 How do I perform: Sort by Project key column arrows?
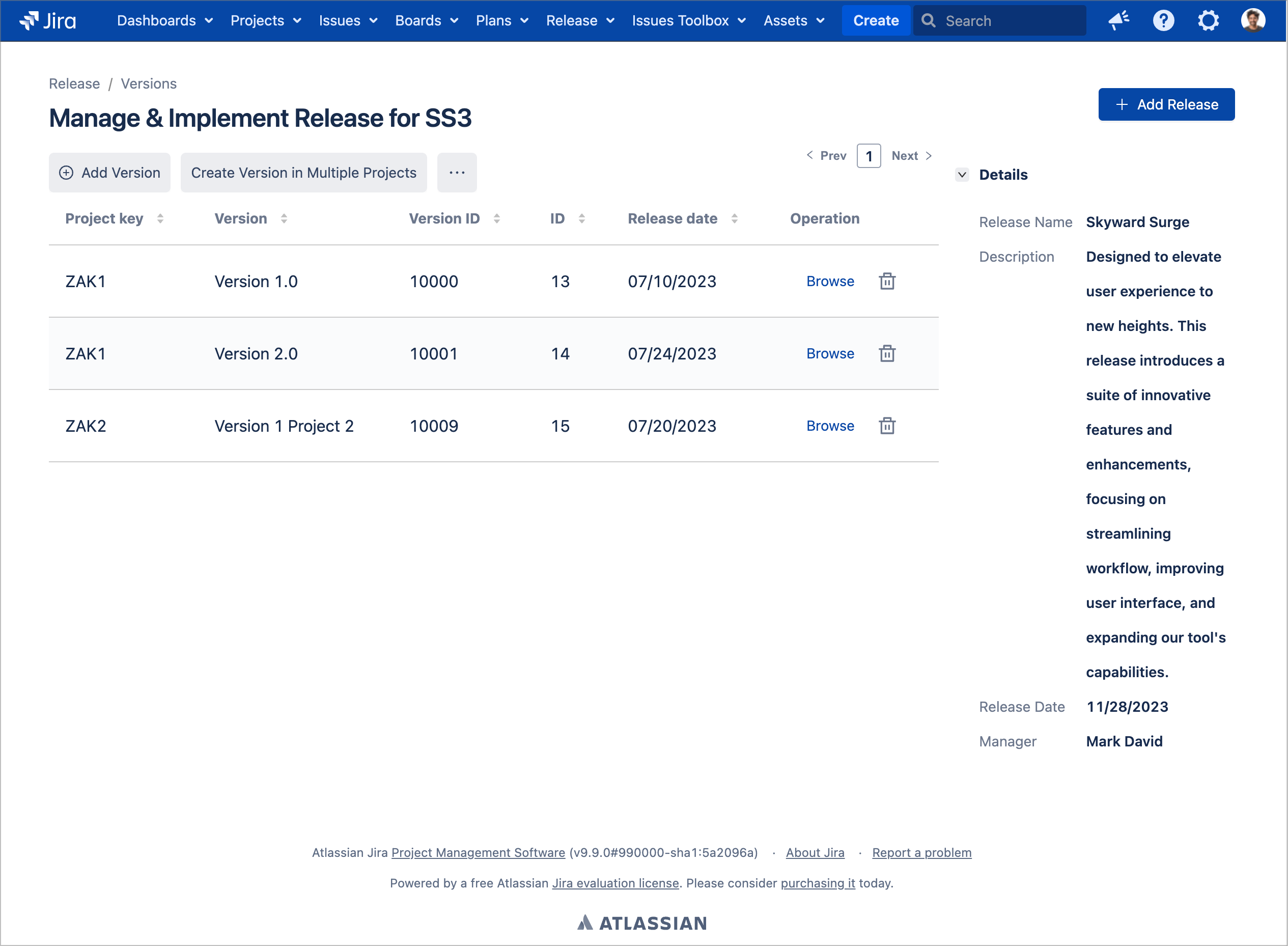[x=160, y=218]
